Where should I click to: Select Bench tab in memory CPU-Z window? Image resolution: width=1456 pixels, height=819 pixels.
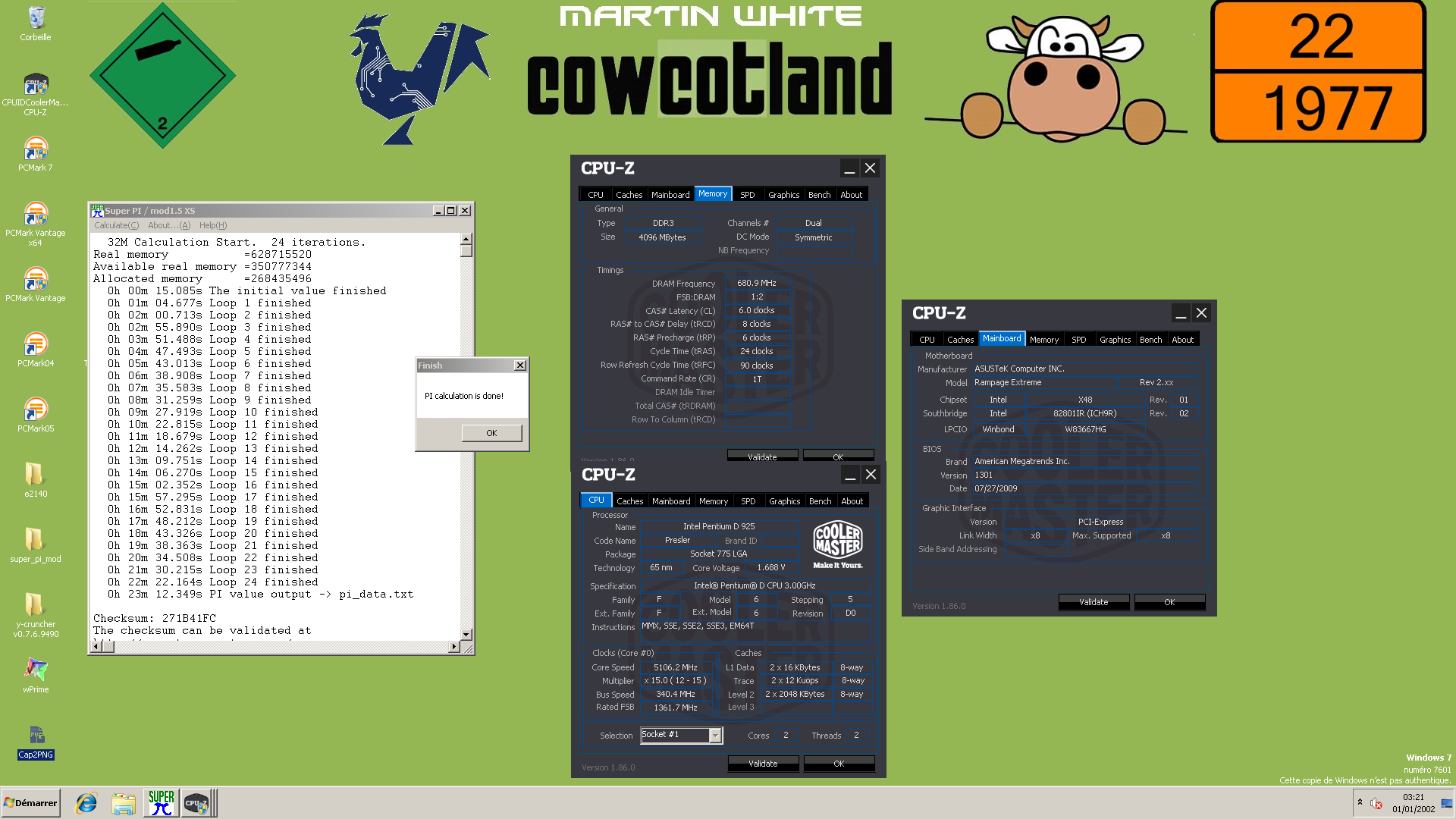(819, 195)
